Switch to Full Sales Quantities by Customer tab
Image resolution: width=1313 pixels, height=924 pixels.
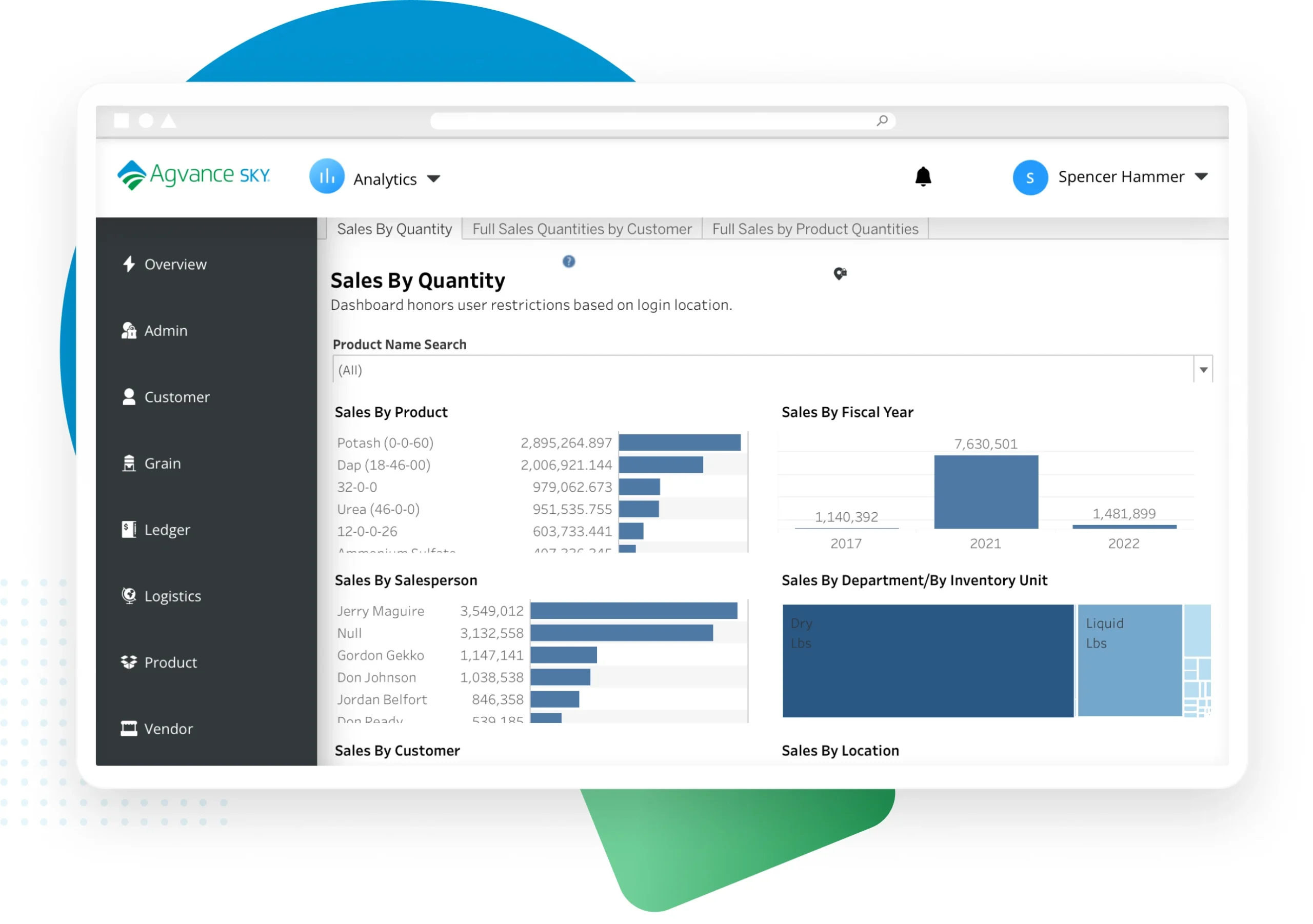point(582,229)
